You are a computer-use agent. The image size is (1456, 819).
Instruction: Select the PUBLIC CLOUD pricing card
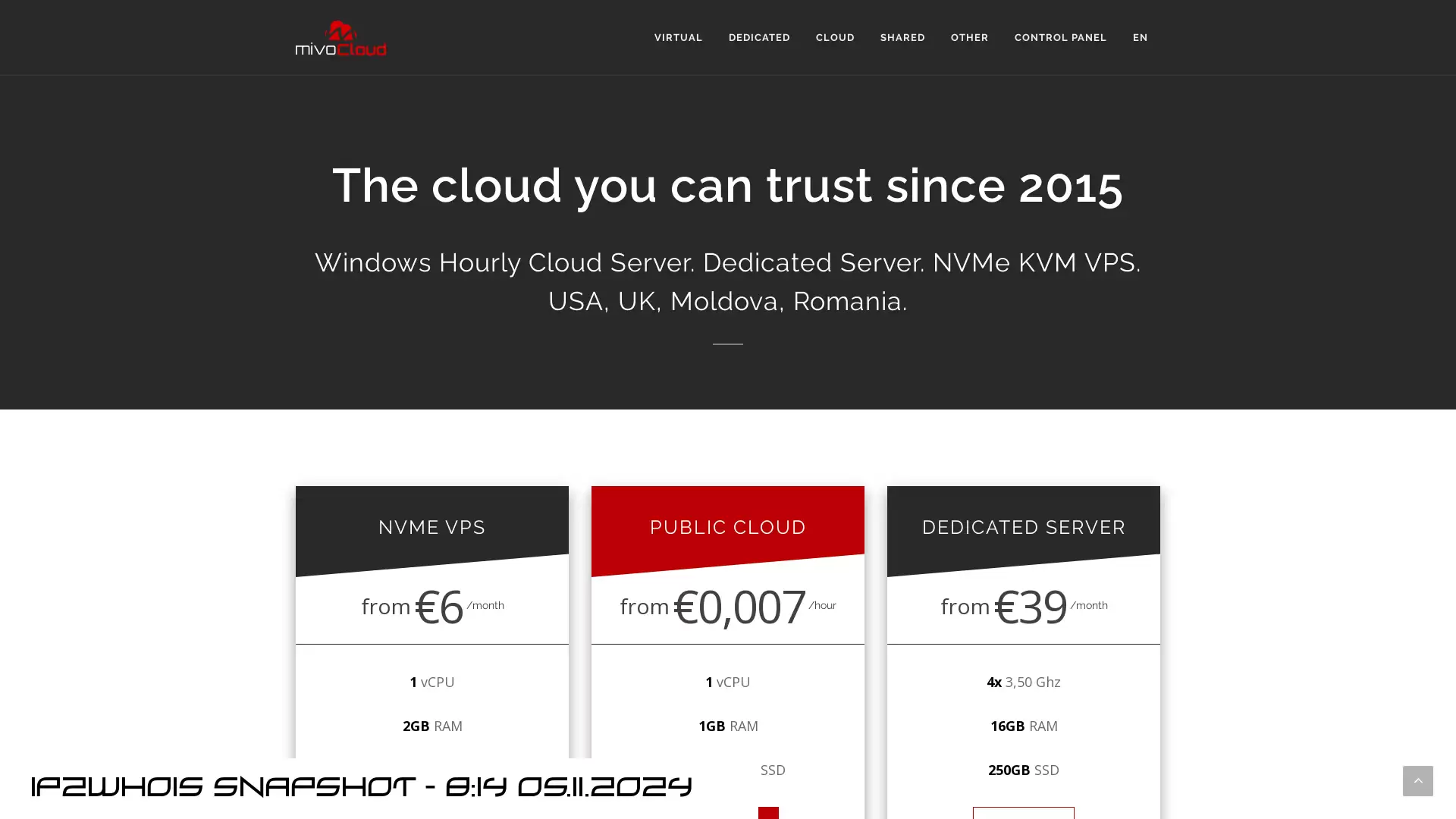click(x=727, y=651)
